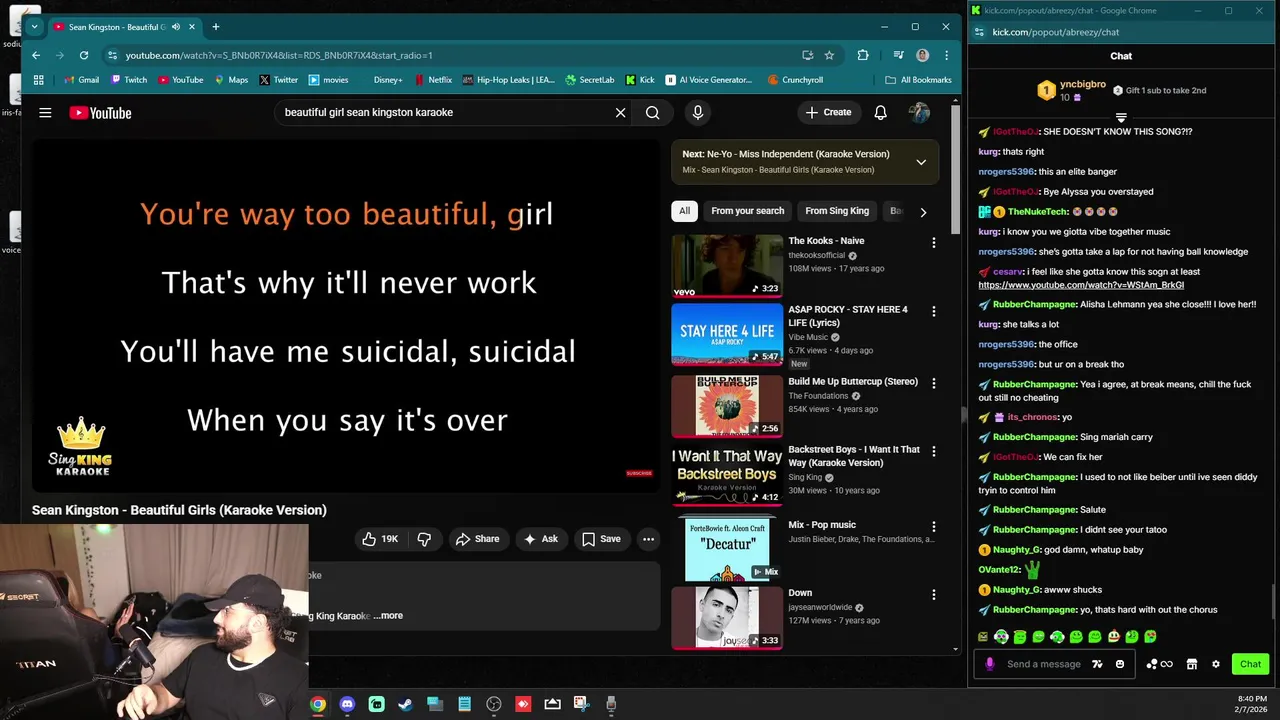Open OBS Studio from the taskbar
This screenshot has height=720, width=1280.
pyautogui.click(x=494, y=704)
